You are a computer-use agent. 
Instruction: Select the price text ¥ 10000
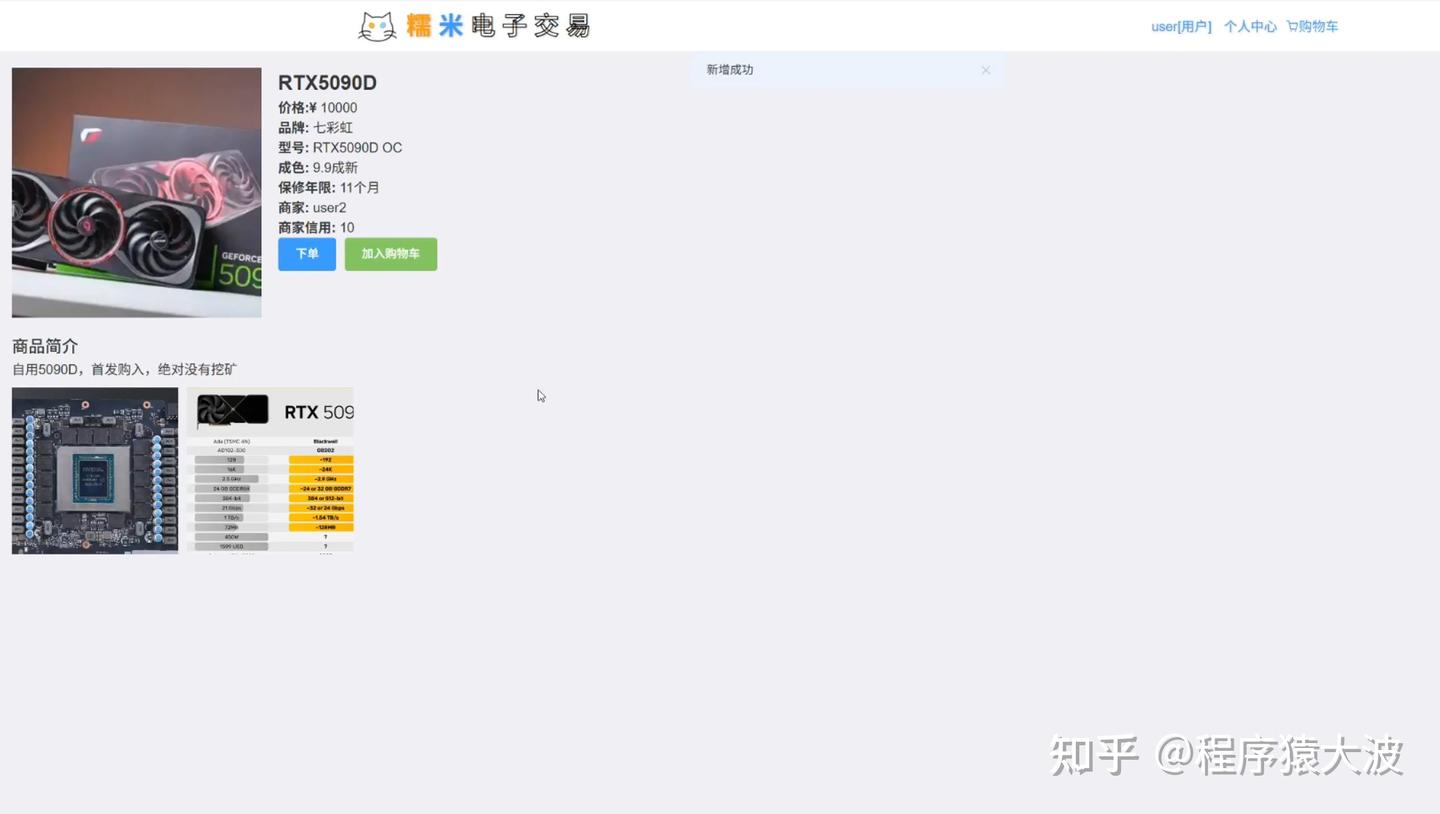coord(333,108)
